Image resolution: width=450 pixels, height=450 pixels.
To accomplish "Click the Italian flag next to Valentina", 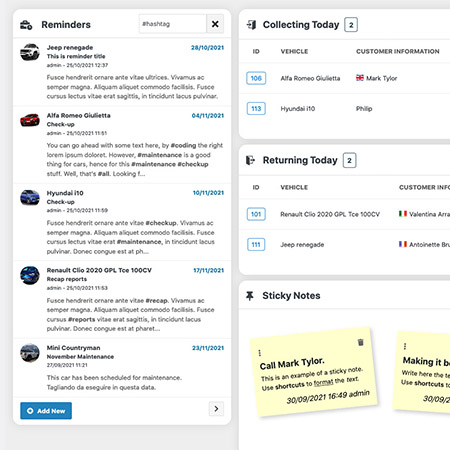I will click(x=403, y=214).
